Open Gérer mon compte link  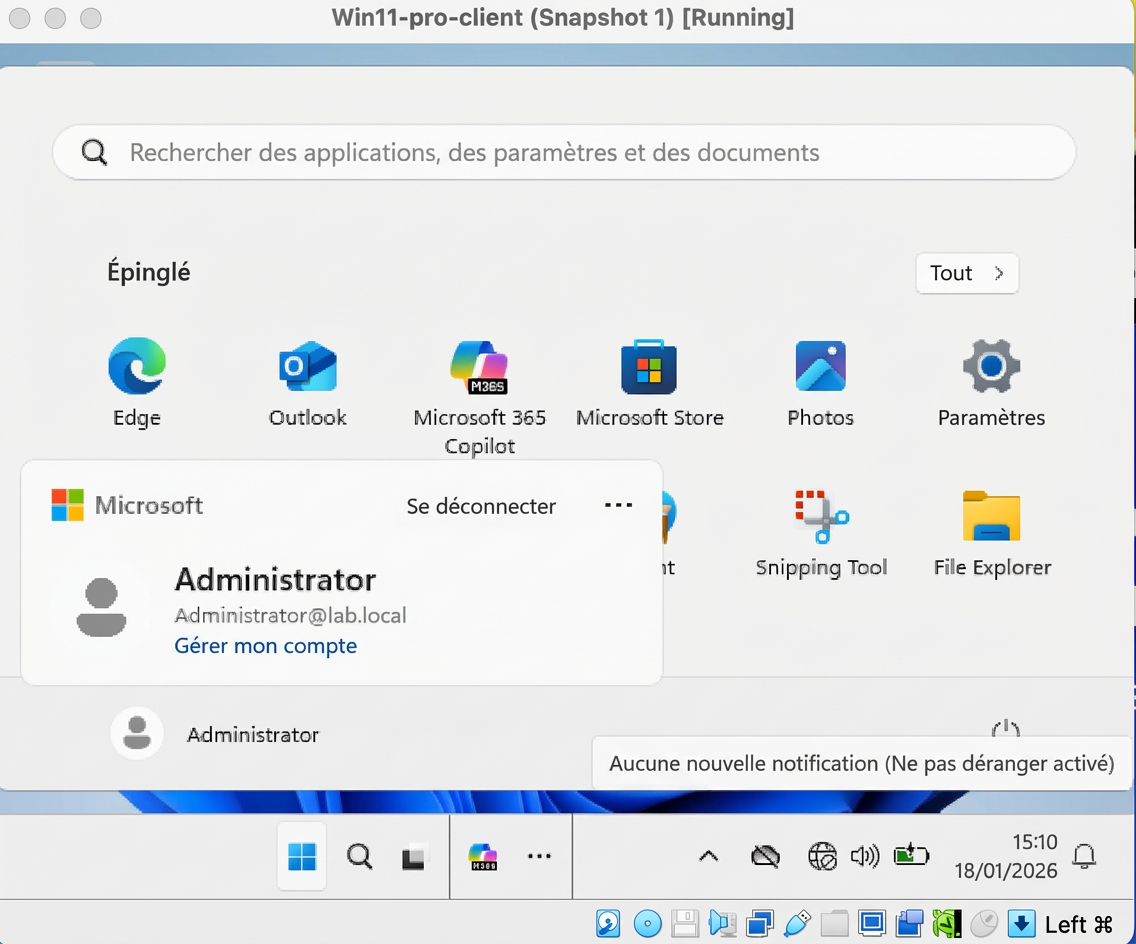coord(265,646)
